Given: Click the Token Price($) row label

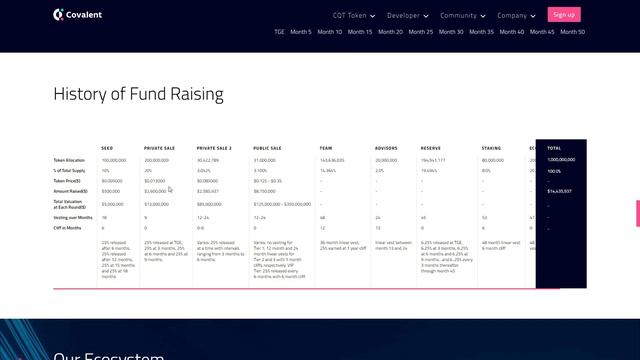Looking at the screenshot, I should [67, 181].
